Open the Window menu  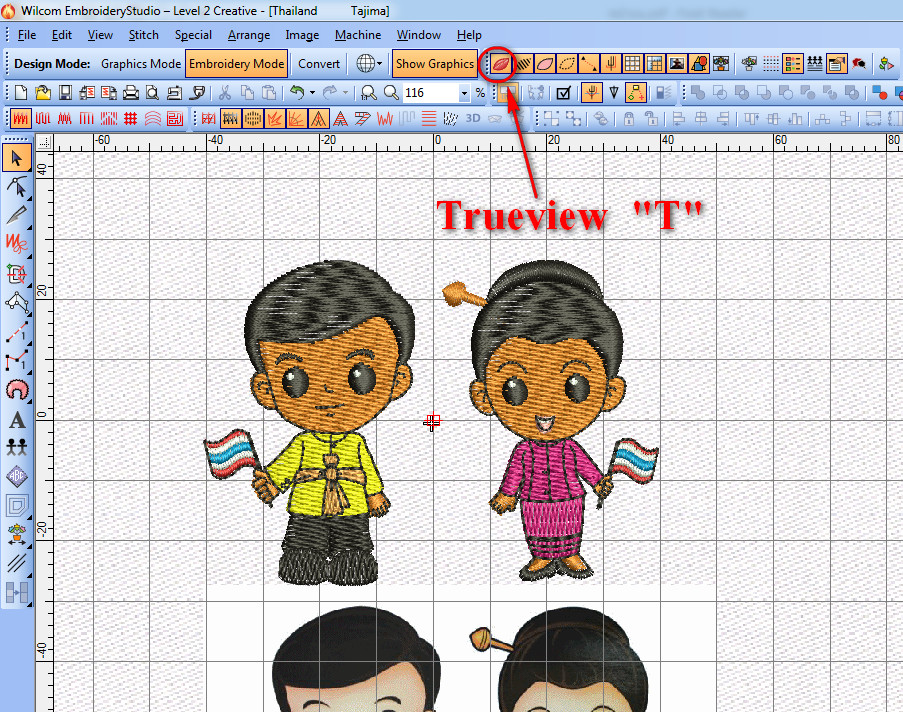pos(419,35)
